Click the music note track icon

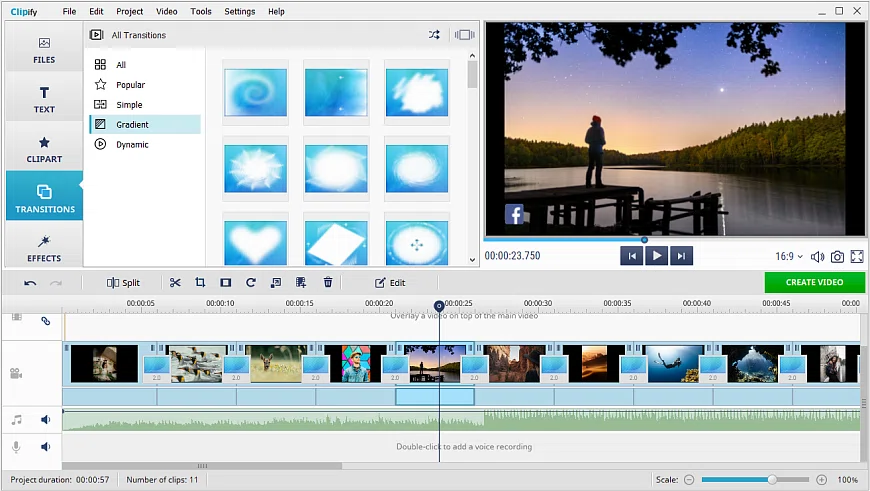(17, 420)
